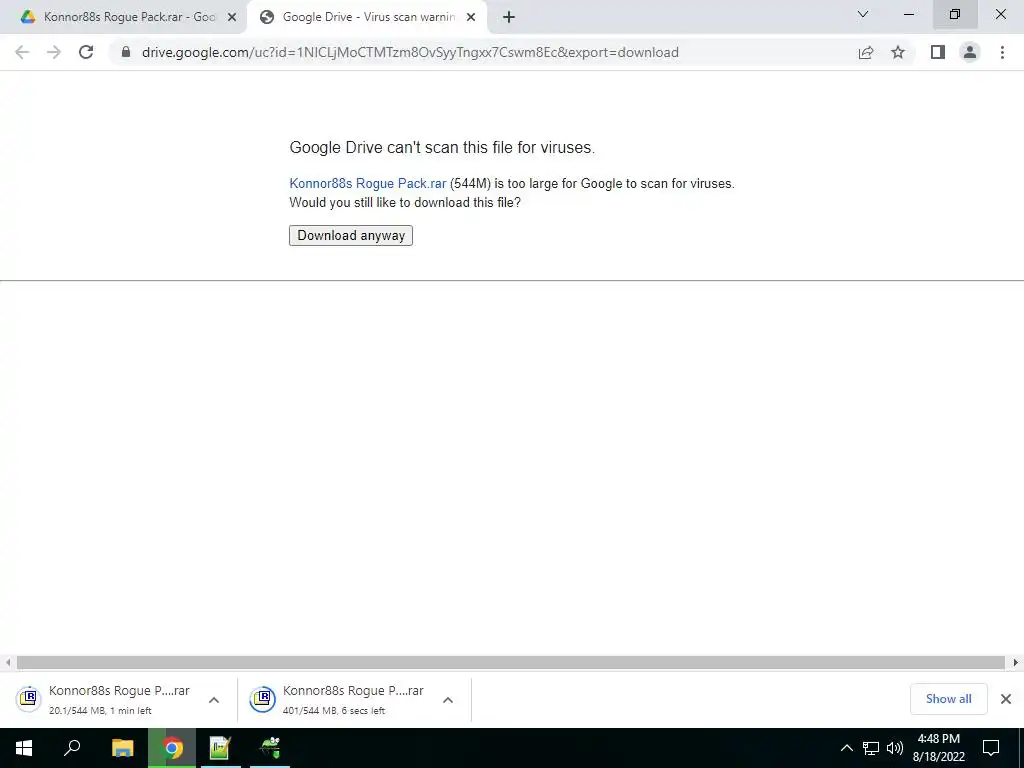Open a new browser tab

click(x=509, y=17)
